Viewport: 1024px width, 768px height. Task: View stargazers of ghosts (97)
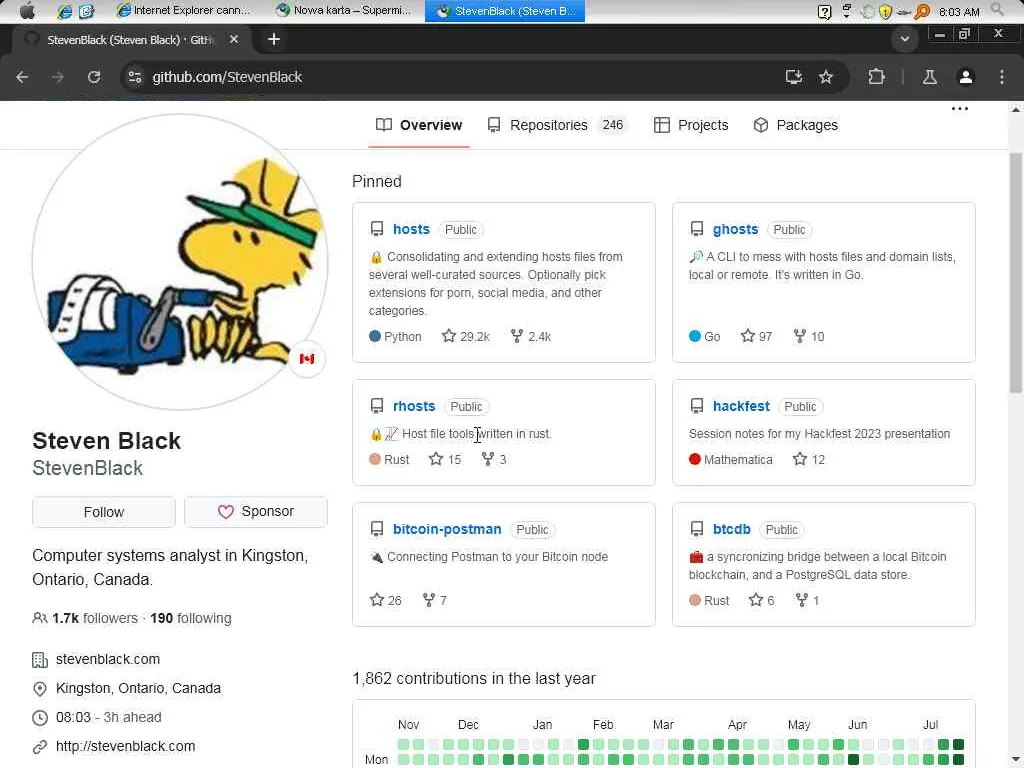tap(756, 336)
